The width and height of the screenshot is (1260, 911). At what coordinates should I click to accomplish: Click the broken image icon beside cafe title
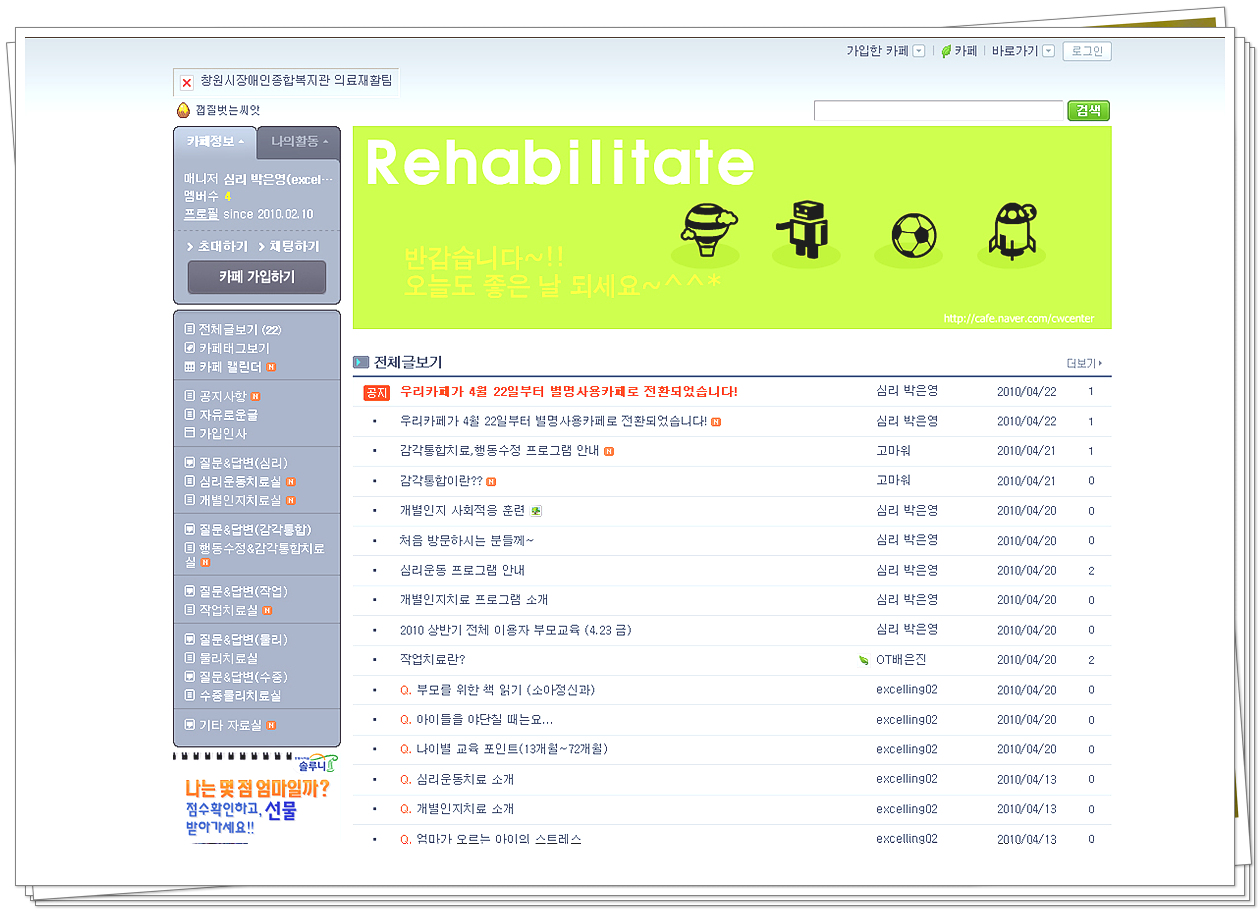point(186,82)
